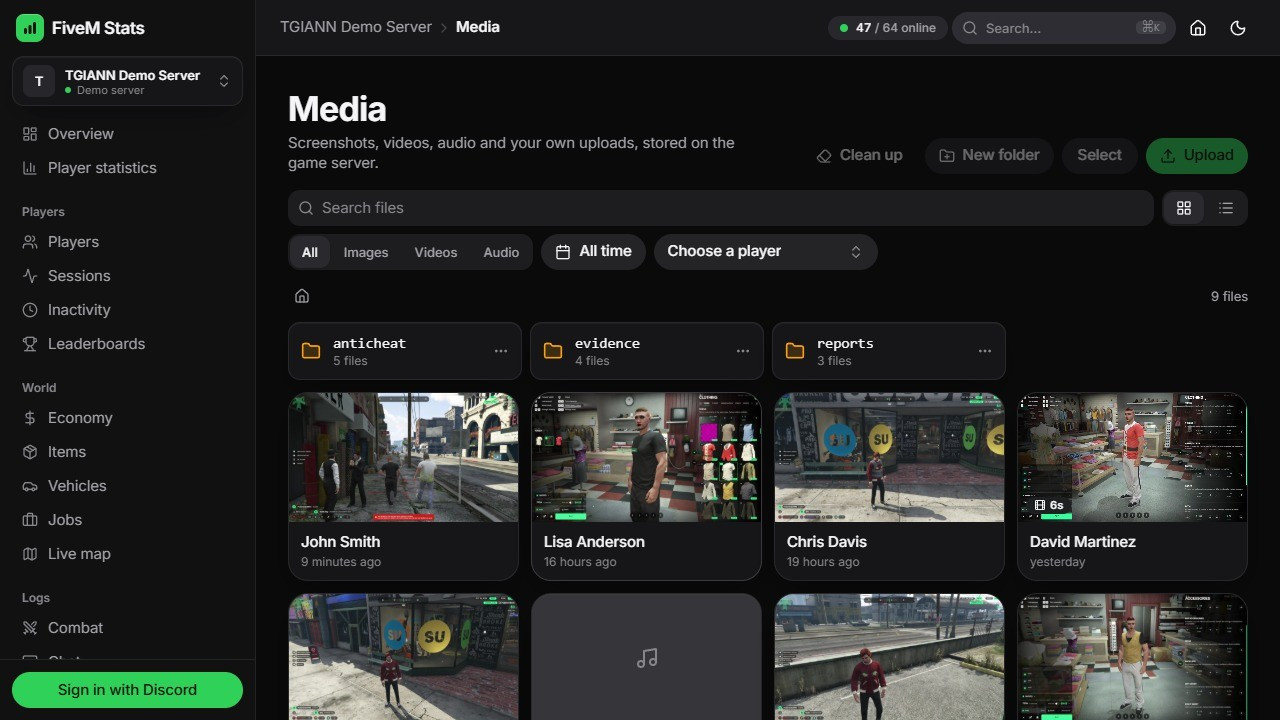
Task: Open the anticheat folder
Action: (x=405, y=351)
